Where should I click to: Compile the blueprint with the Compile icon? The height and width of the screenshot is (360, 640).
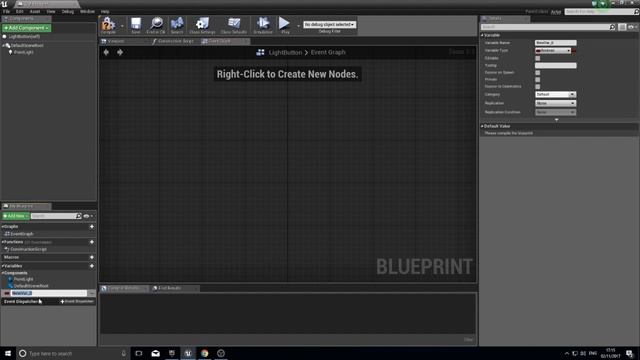click(x=108, y=24)
